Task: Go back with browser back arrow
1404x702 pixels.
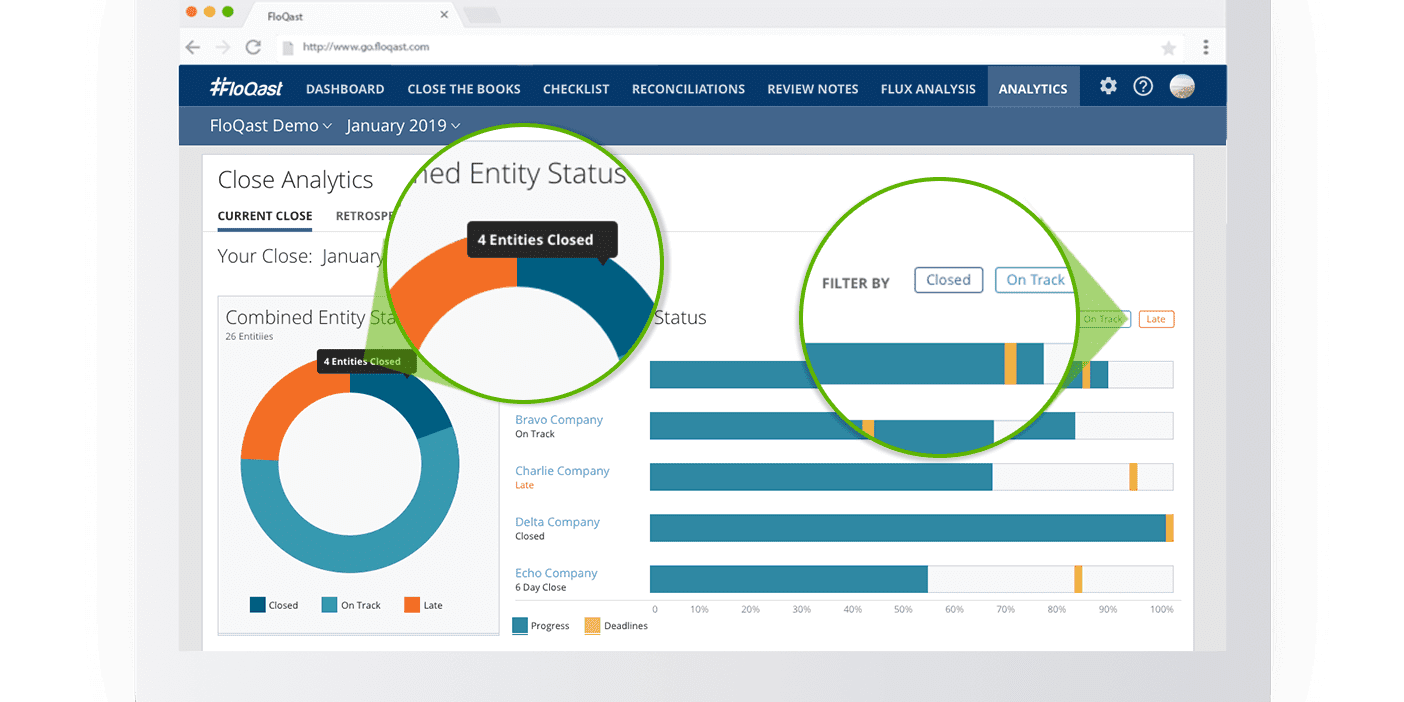Action: (x=193, y=47)
